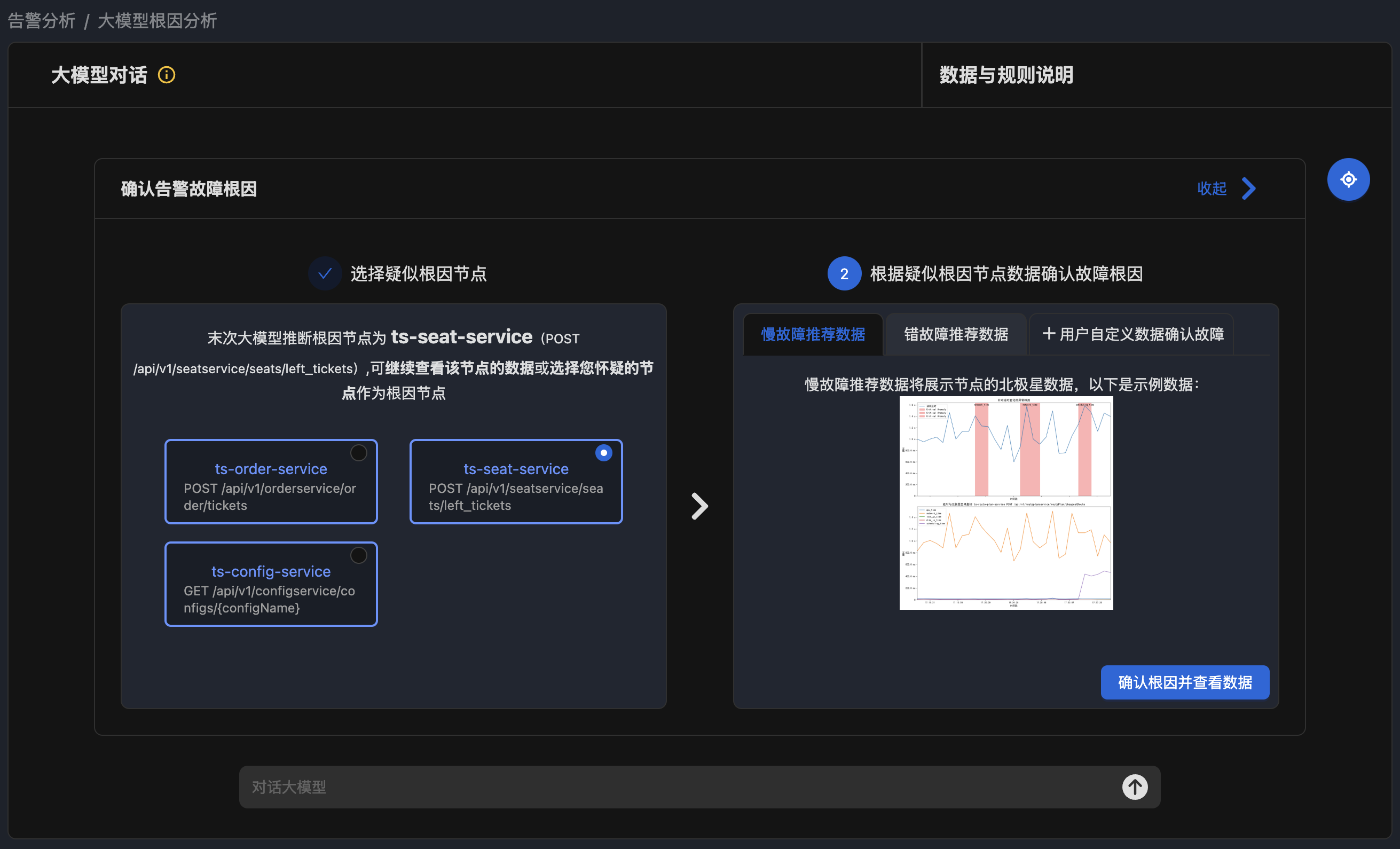1400x849 pixels.
Task: Click the 大模型对话 heading text
Action: (99, 75)
